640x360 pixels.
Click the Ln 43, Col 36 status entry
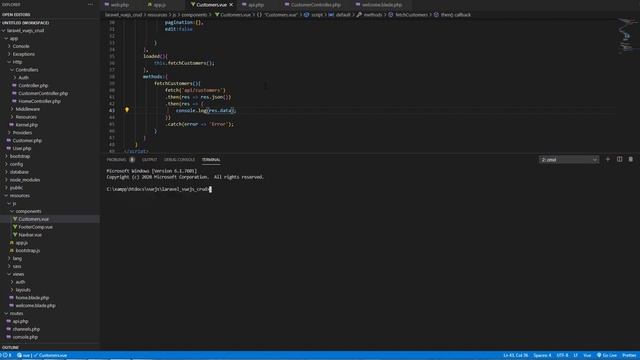pyautogui.click(x=515, y=355)
